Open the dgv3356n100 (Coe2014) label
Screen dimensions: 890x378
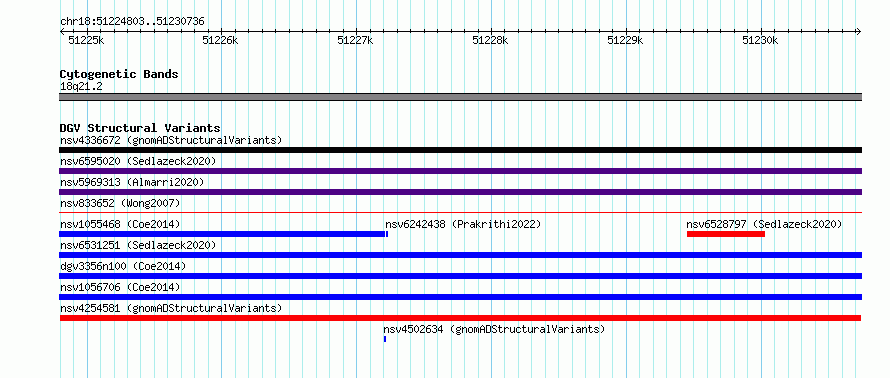(123, 266)
